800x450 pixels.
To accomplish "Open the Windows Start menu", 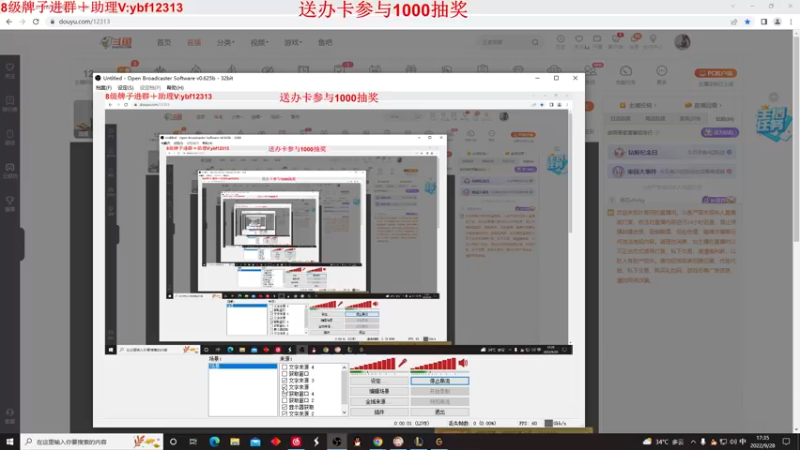I will [x=10, y=441].
